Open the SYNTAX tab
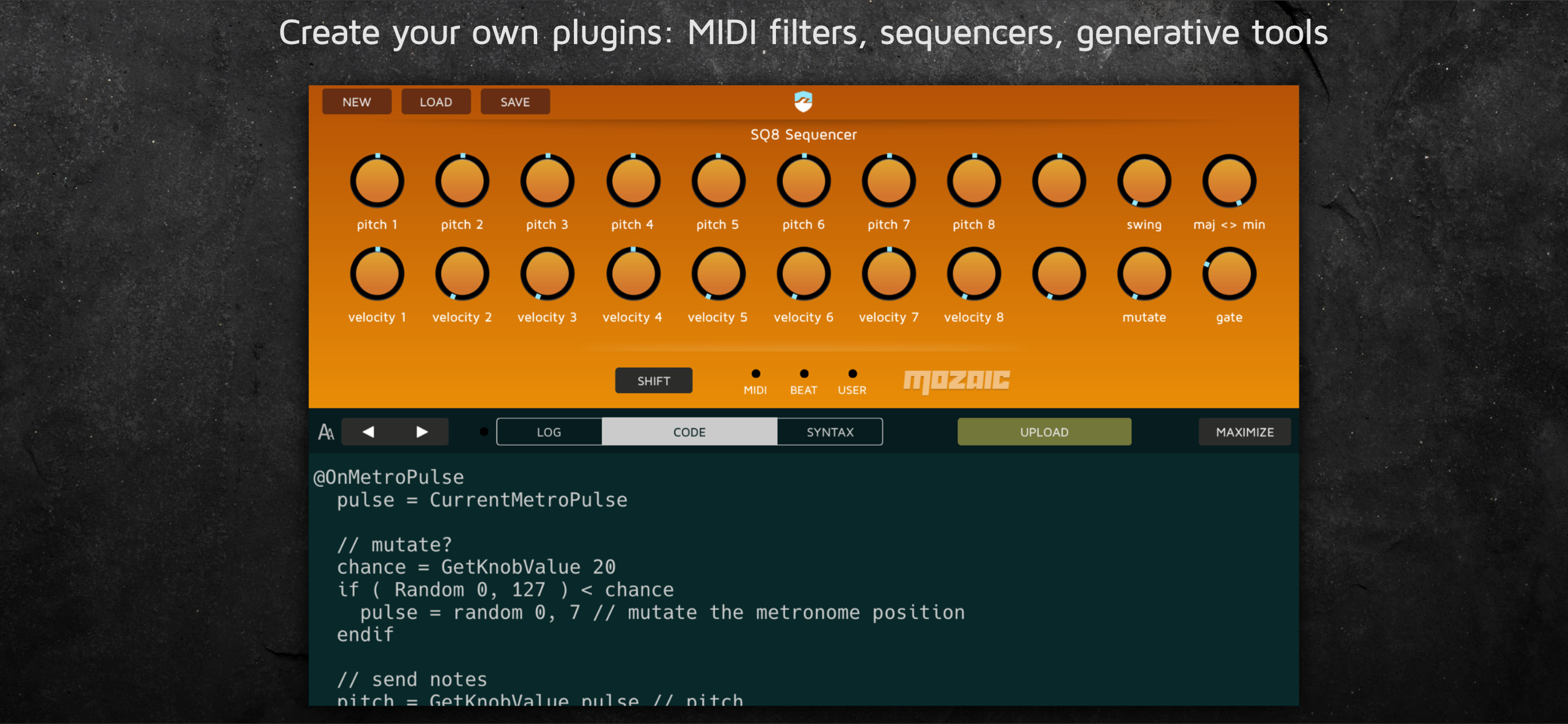 [829, 432]
